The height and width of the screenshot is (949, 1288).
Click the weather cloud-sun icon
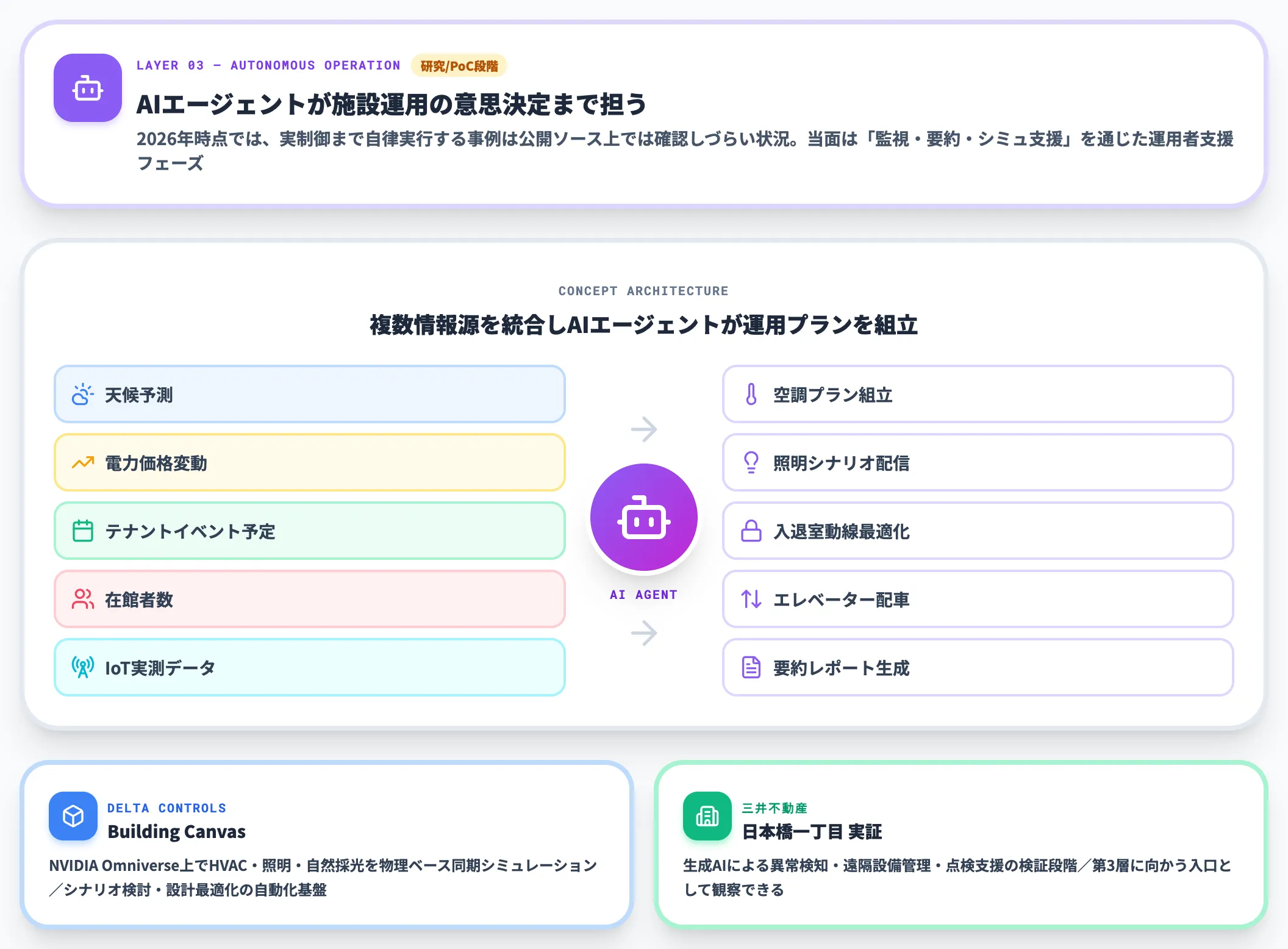click(x=82, y=395)
